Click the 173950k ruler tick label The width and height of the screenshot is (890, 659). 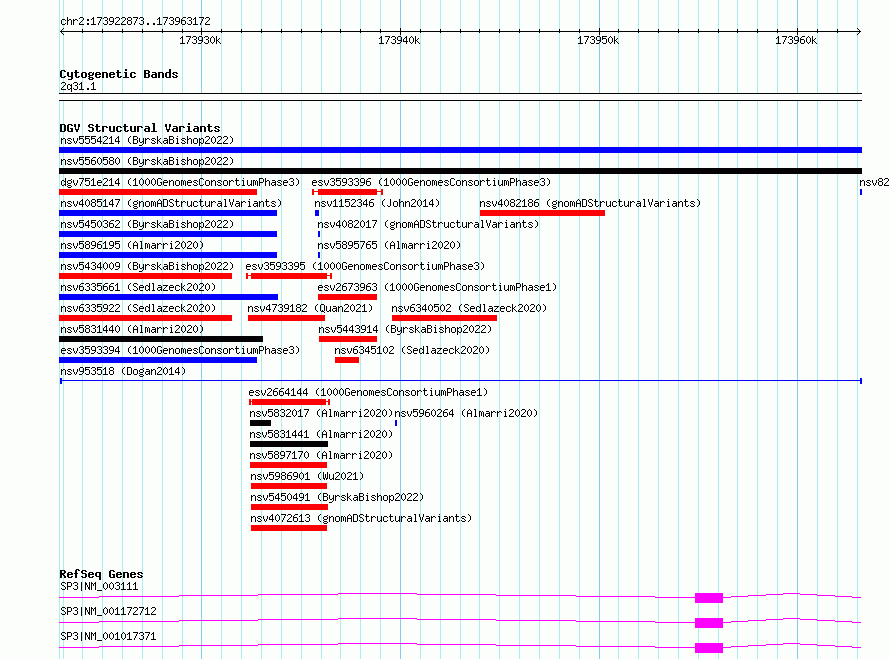(x=598, y=40)
